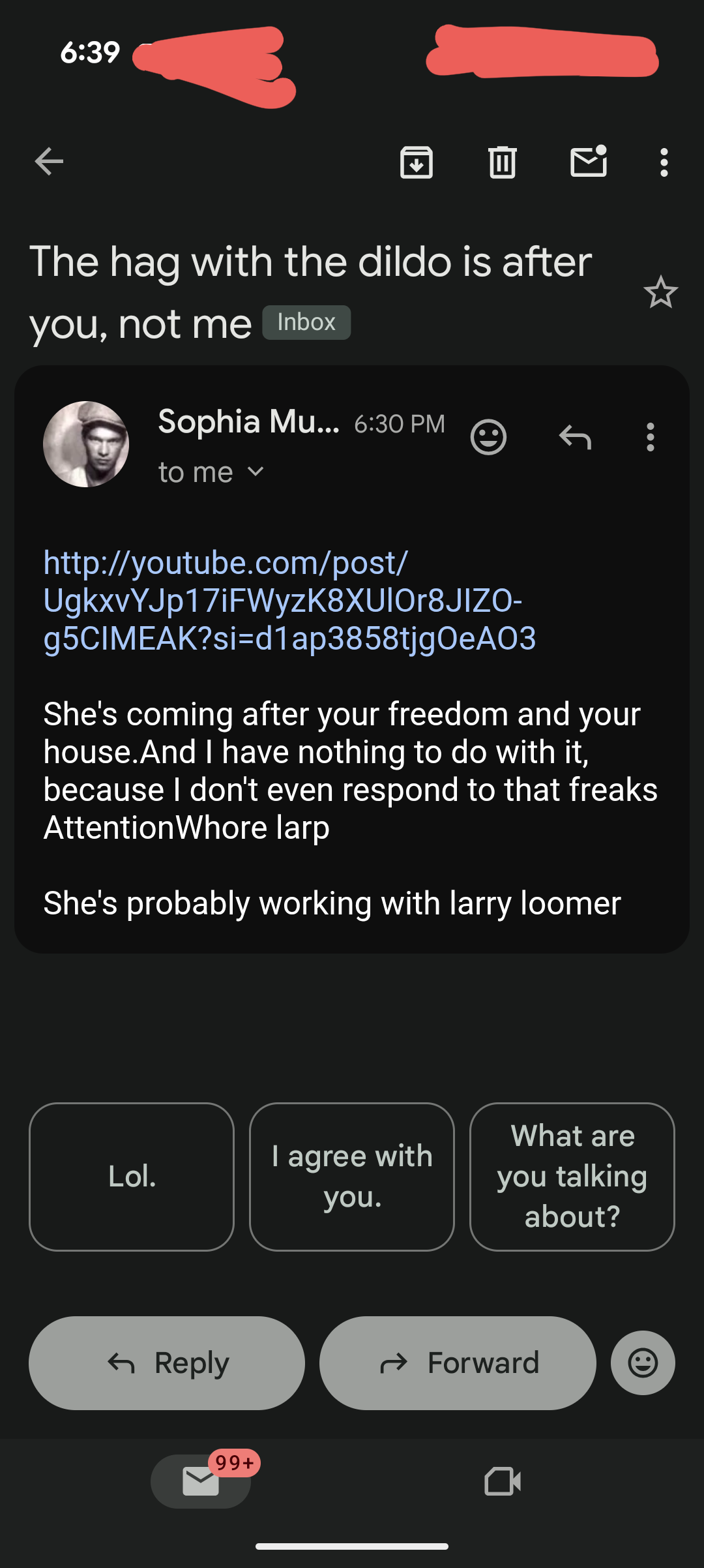Open the youtube.com post link
The width and height of the screenshot is (704, 1568).
coord(289,600)
